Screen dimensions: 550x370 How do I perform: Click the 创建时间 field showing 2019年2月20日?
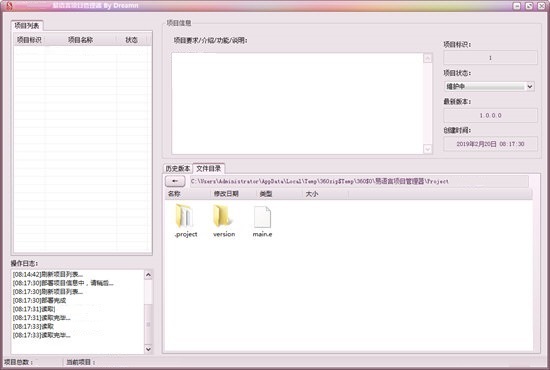(490, 144)
